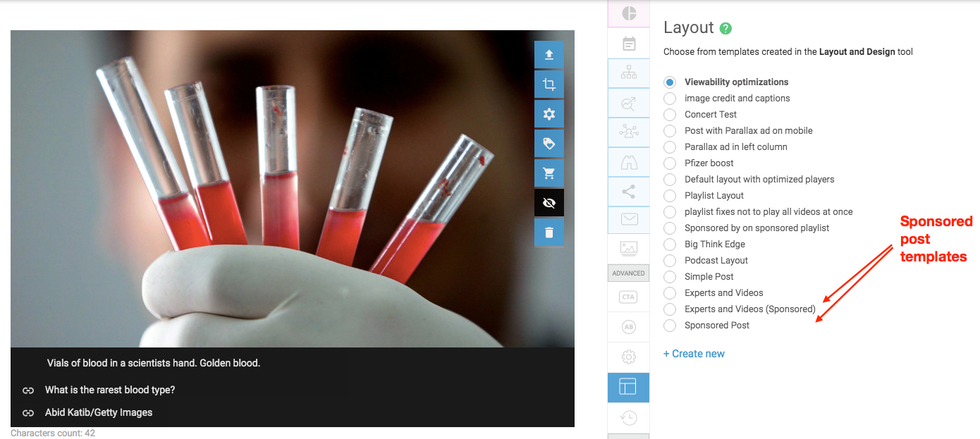Click the image caption text field
This screenshot has width=980, height=439.
(x=153, y=363)
